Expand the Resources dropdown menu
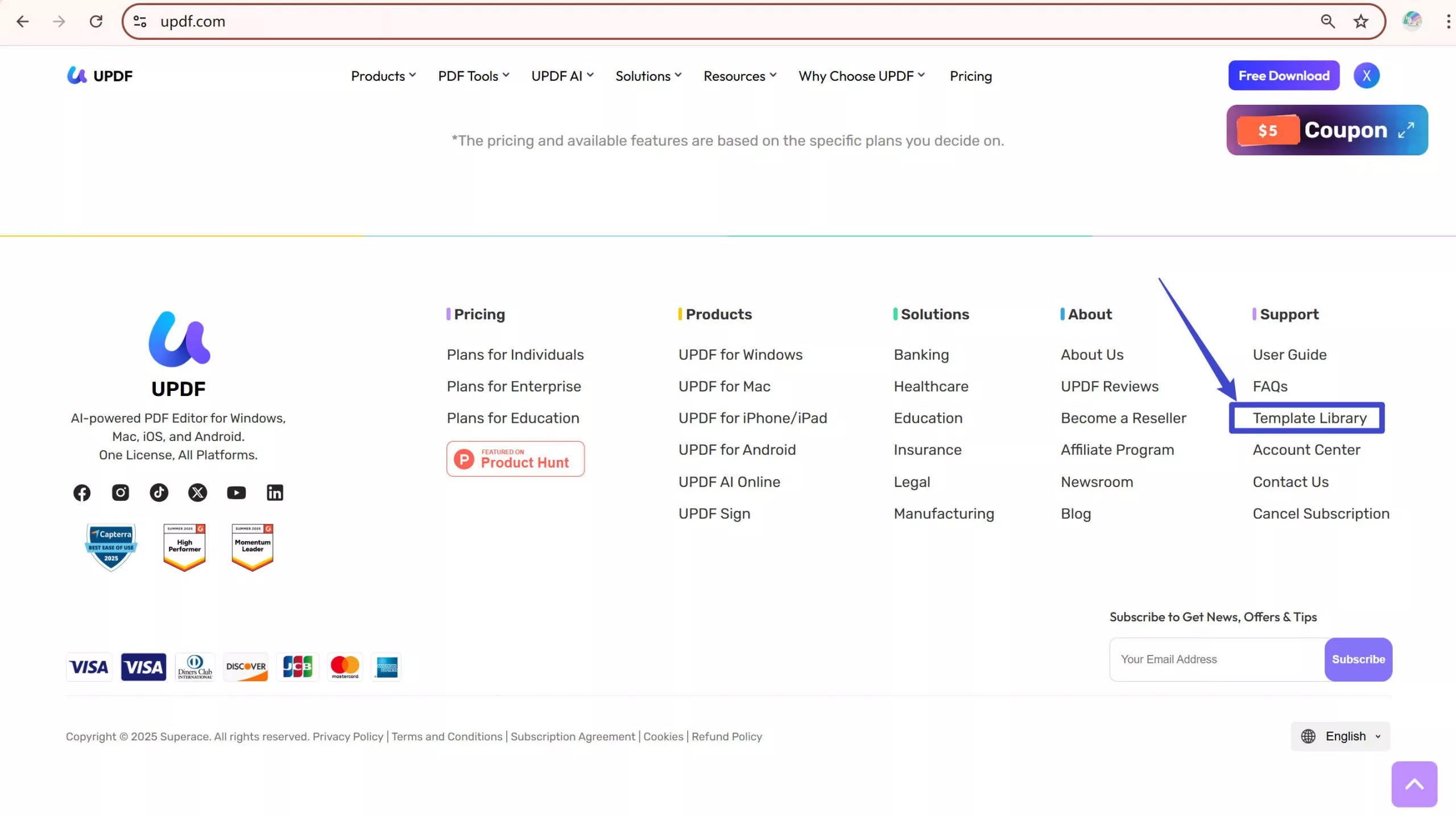This screenshot has height=816, width=1456. tap(740, 76)
